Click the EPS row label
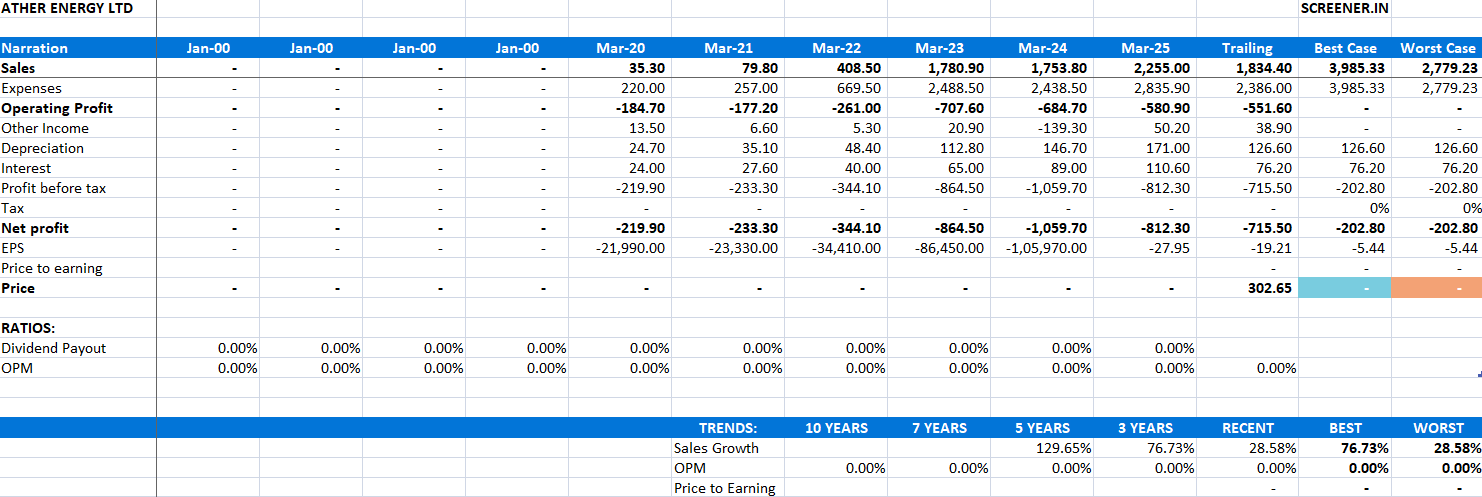This screenshot has height=497, width=1482. (x=13, y=248)
